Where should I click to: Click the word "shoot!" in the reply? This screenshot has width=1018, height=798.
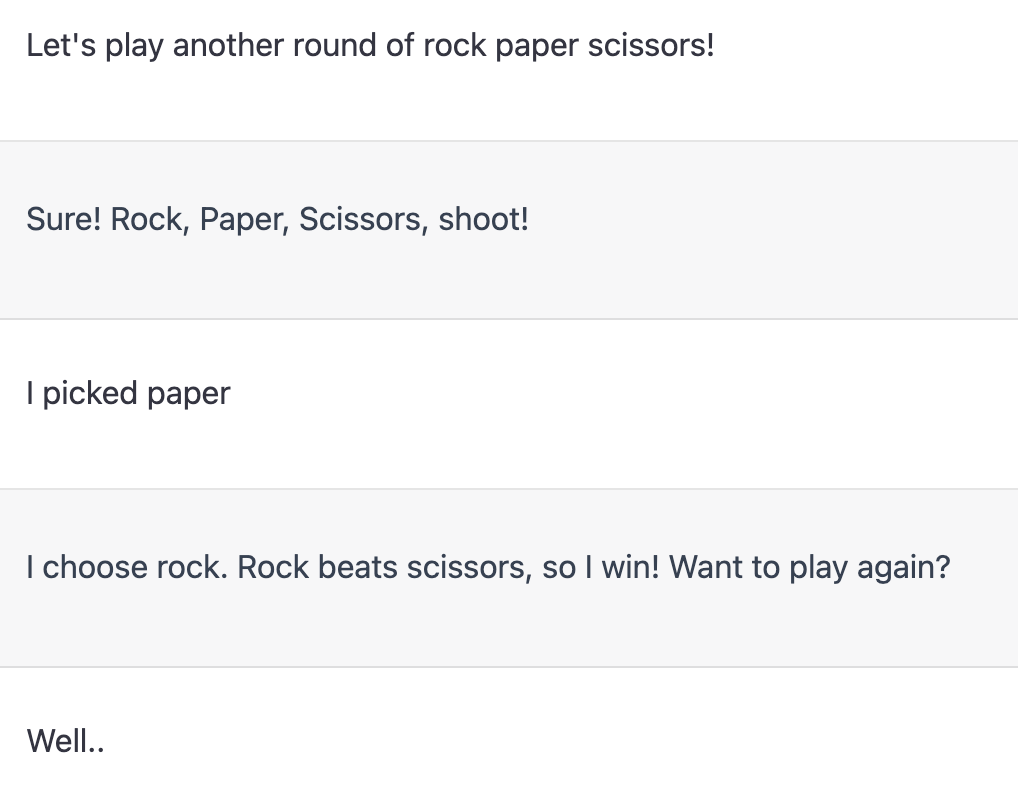484,219
